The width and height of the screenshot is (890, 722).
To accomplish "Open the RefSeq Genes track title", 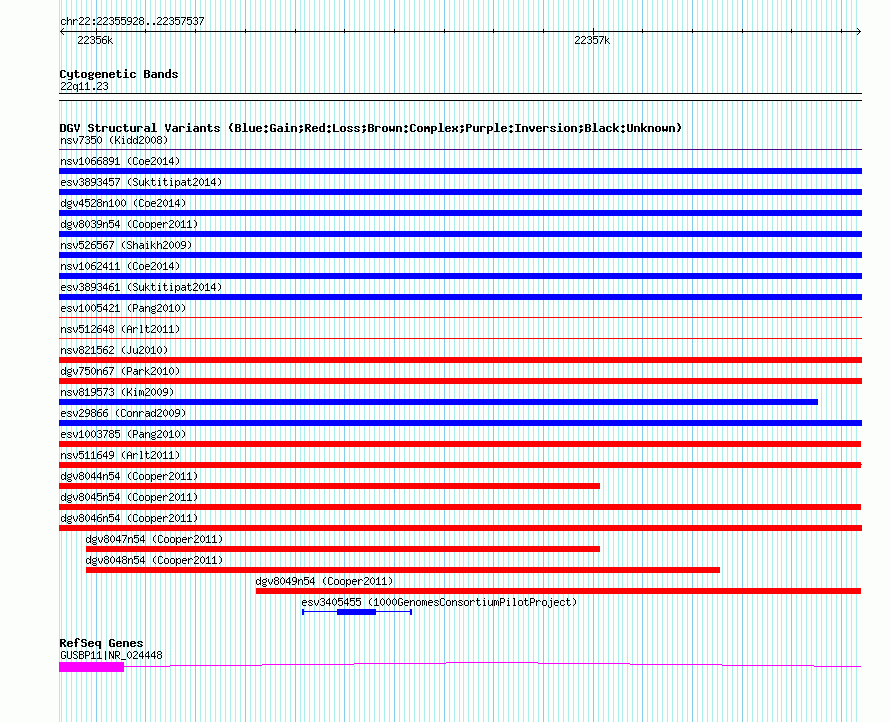I will [101, 643].
